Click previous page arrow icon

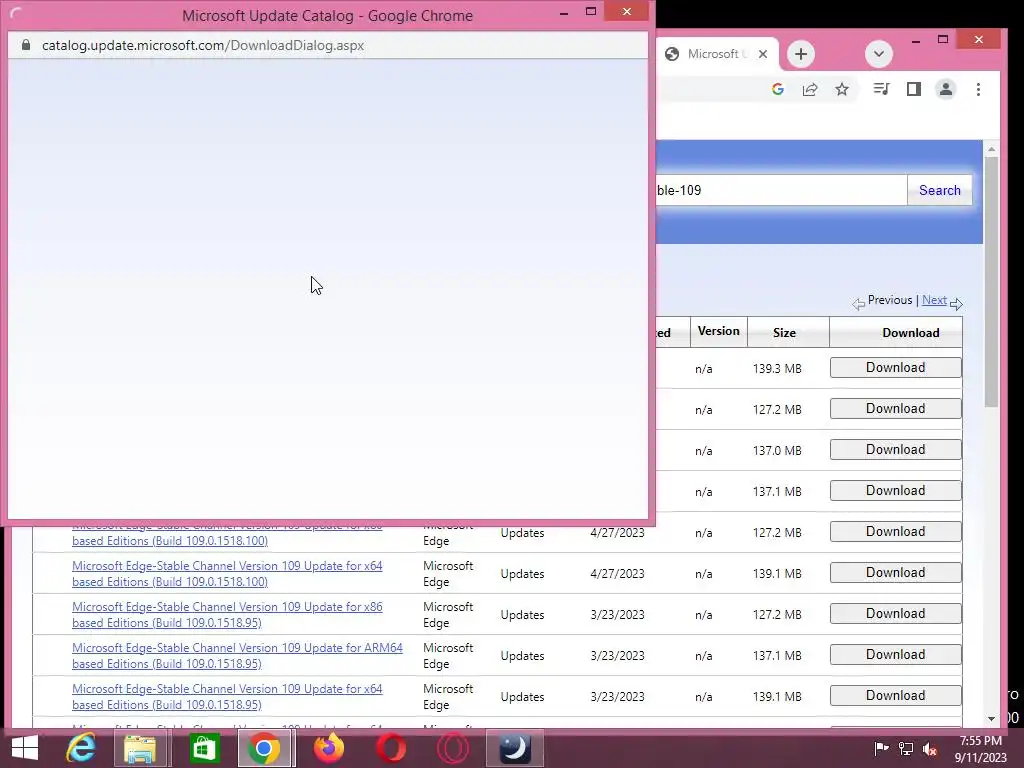tap(858, 304)
